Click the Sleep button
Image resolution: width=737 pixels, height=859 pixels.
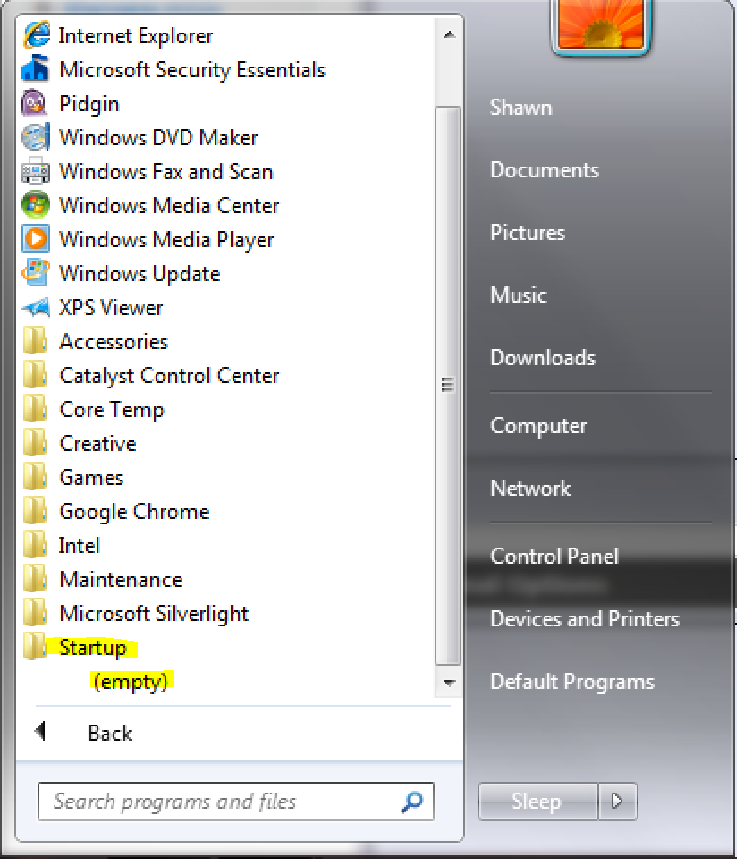[x=538, y=801]
